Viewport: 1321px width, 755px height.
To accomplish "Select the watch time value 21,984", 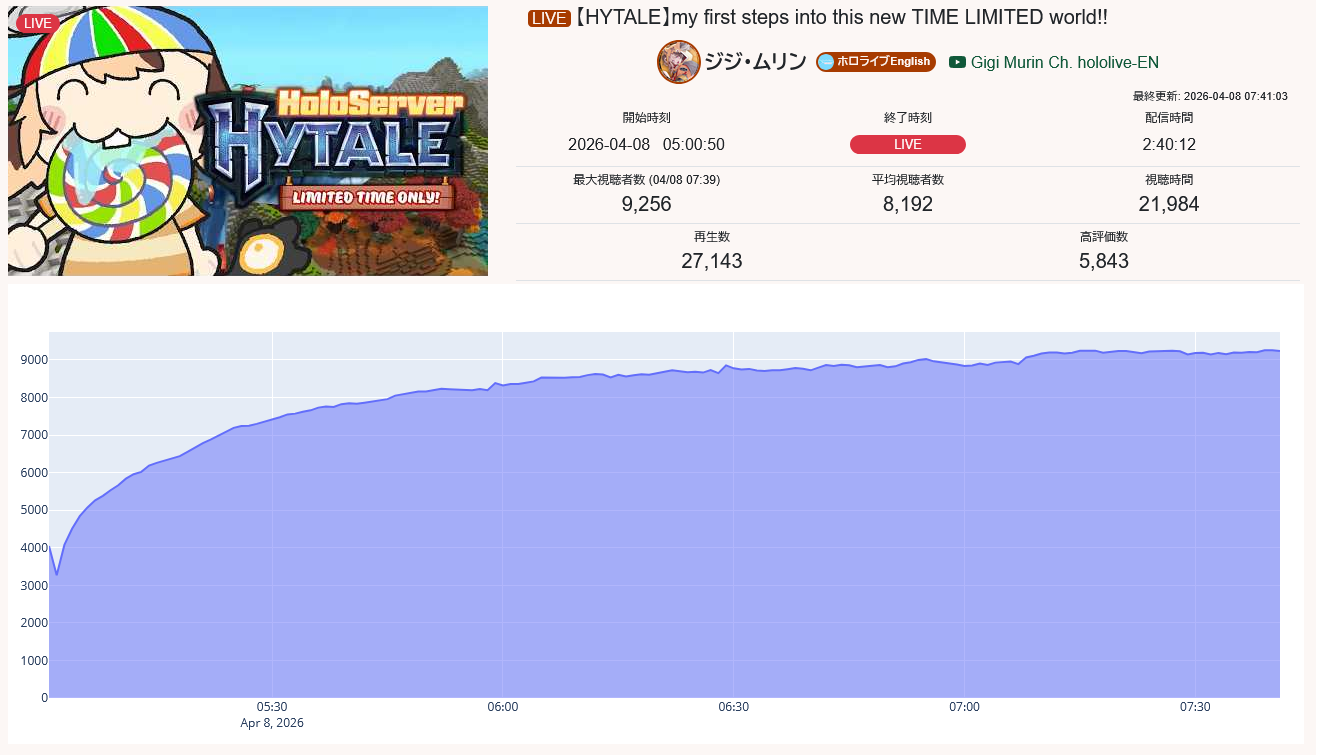I will [x=1169, y=204].
